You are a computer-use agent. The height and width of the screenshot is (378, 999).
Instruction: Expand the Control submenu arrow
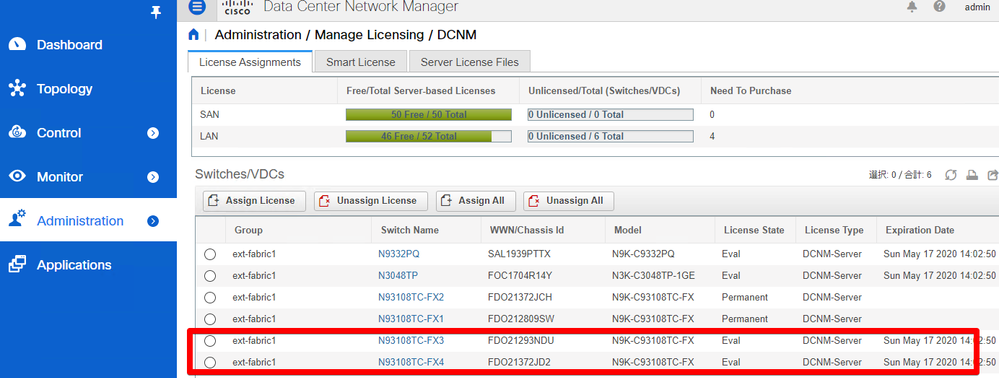(153, 133)
